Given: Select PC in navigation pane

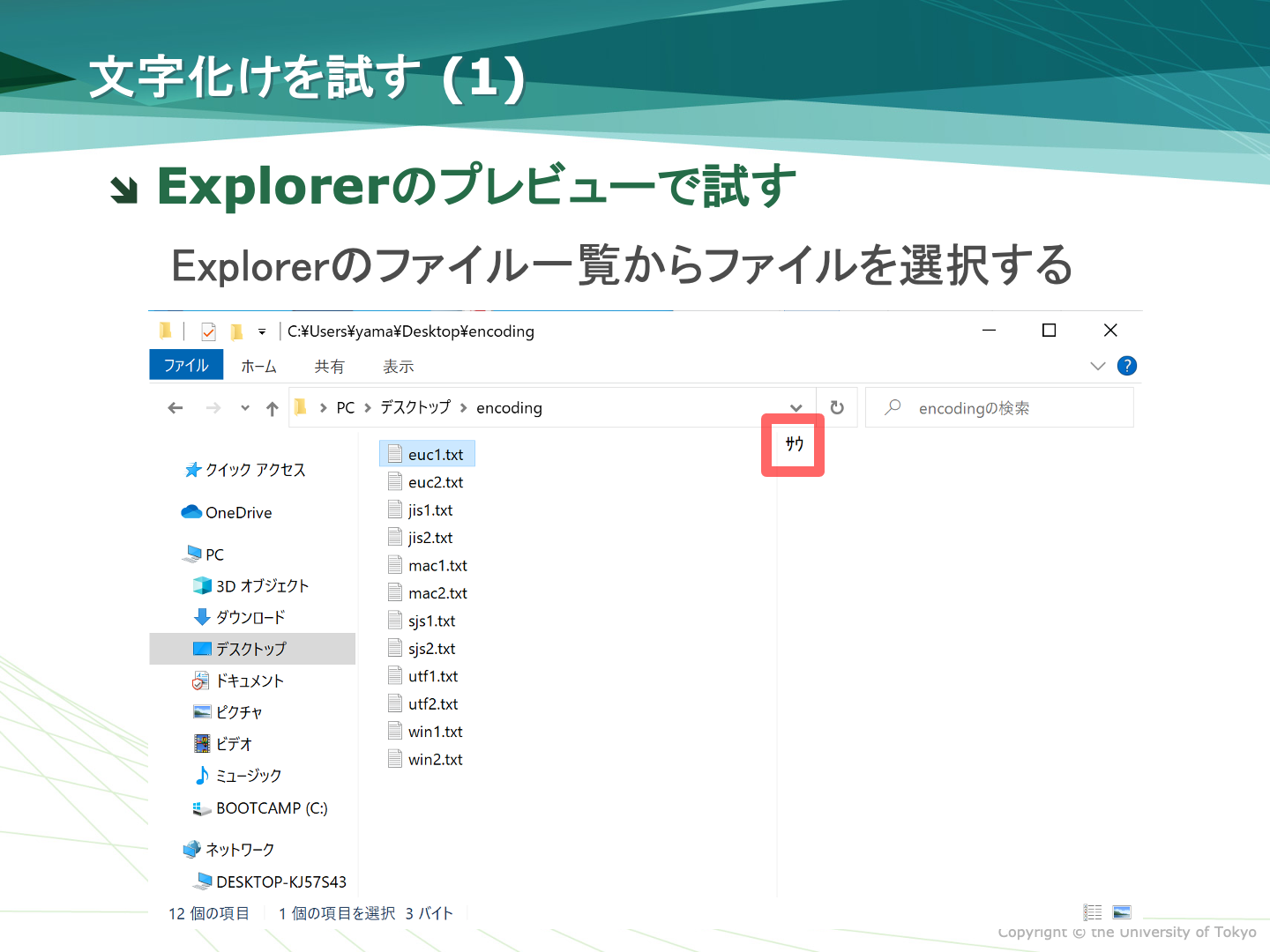Looking at the screenshot, I should pyautogui.click(x=203, y=554).
